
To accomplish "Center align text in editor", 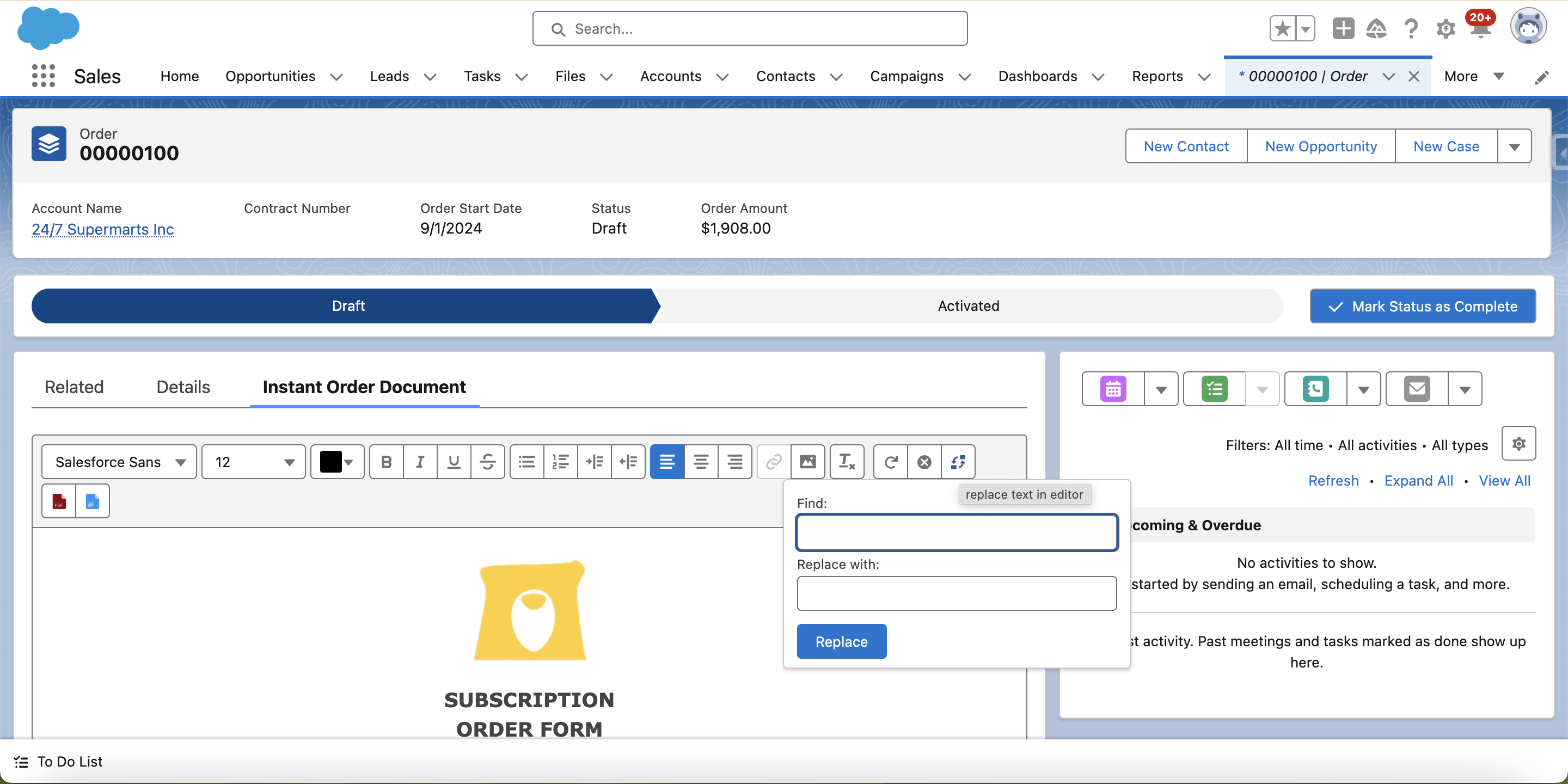I will coord(701,462).
